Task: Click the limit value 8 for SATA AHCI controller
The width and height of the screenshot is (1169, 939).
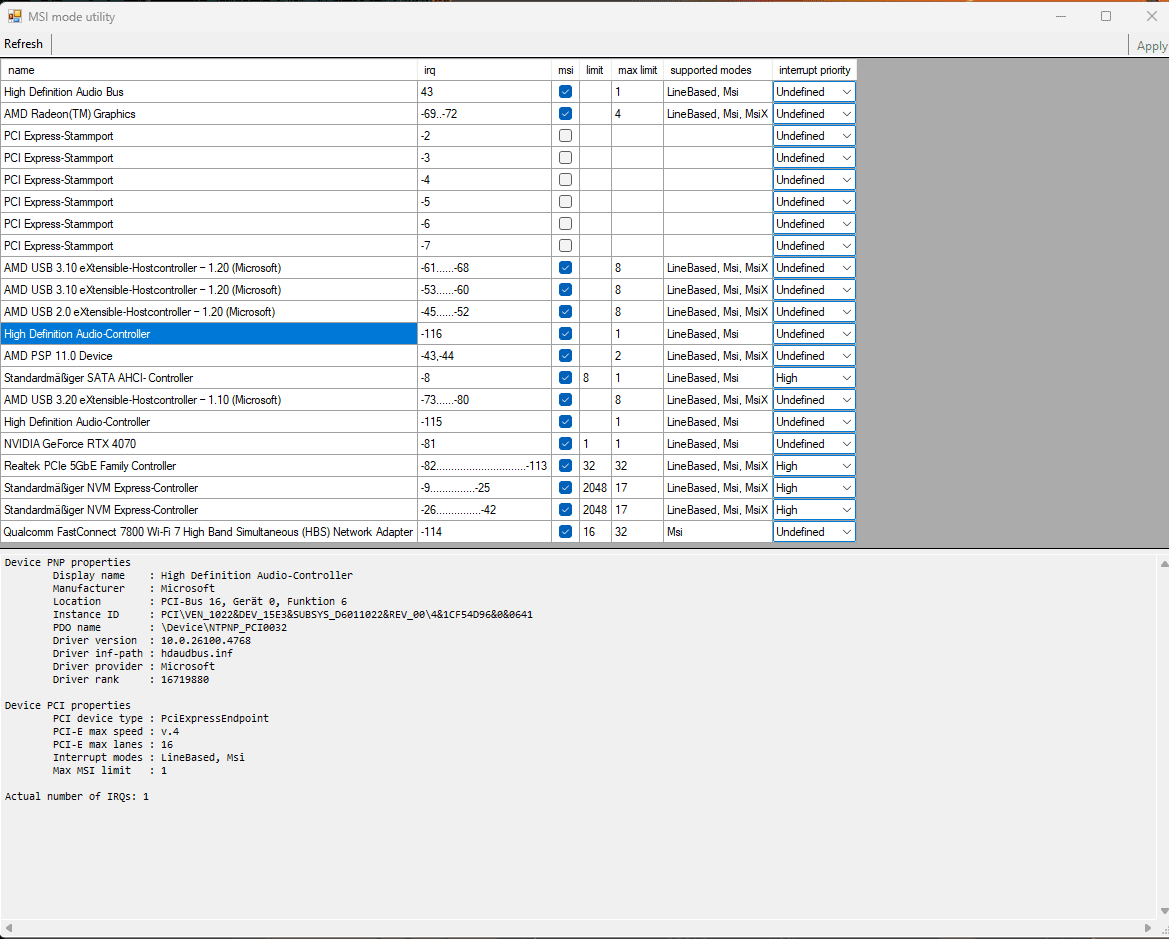Action: pyautogui.click(x=595, y=378)
